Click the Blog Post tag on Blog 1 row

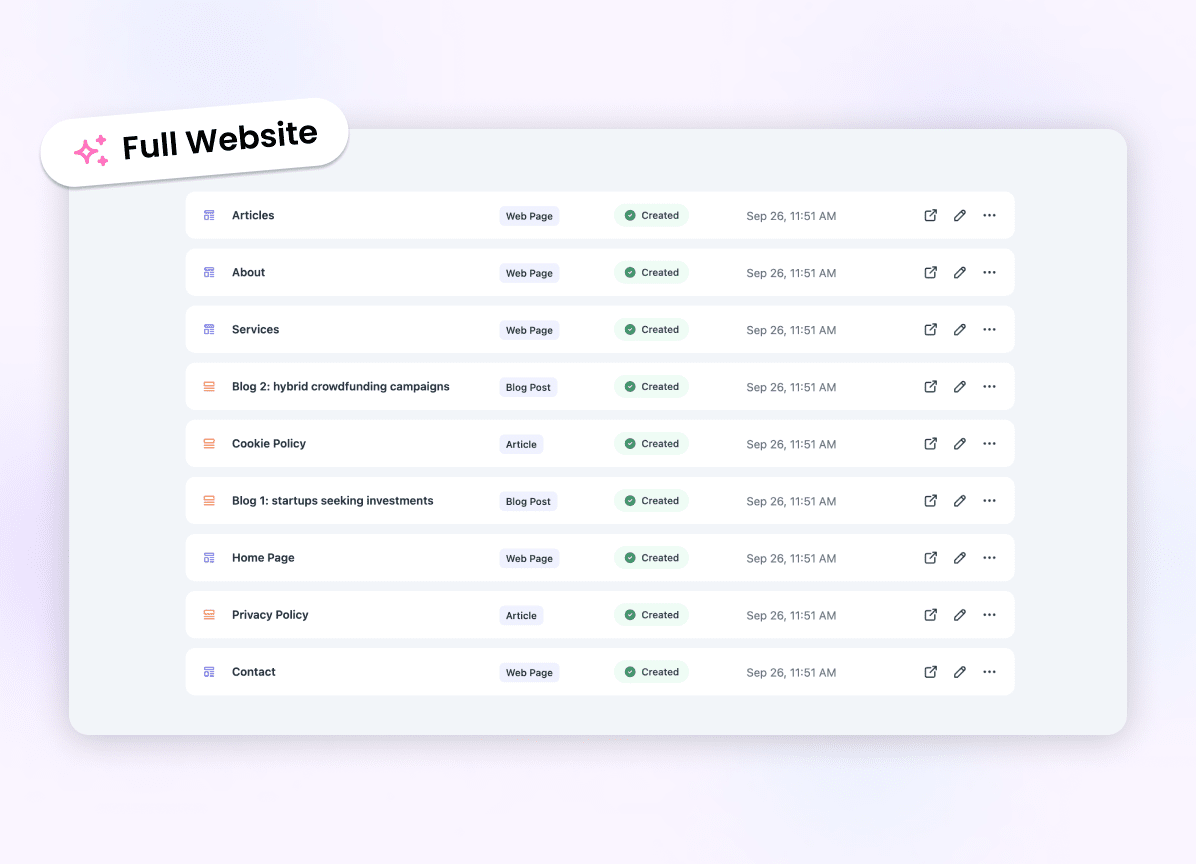[x=528, y=501]
